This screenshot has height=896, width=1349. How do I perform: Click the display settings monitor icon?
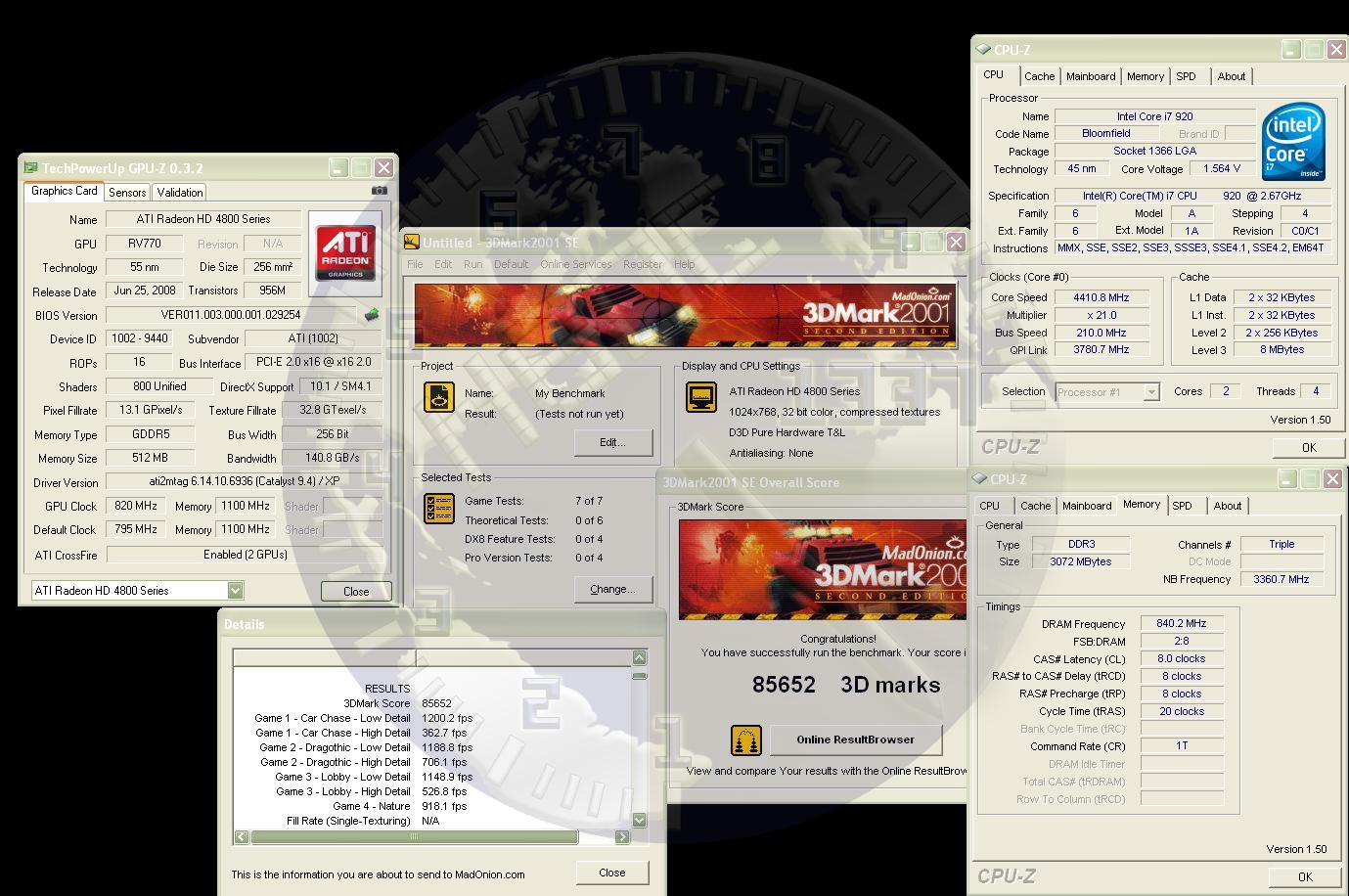(700, 397)
